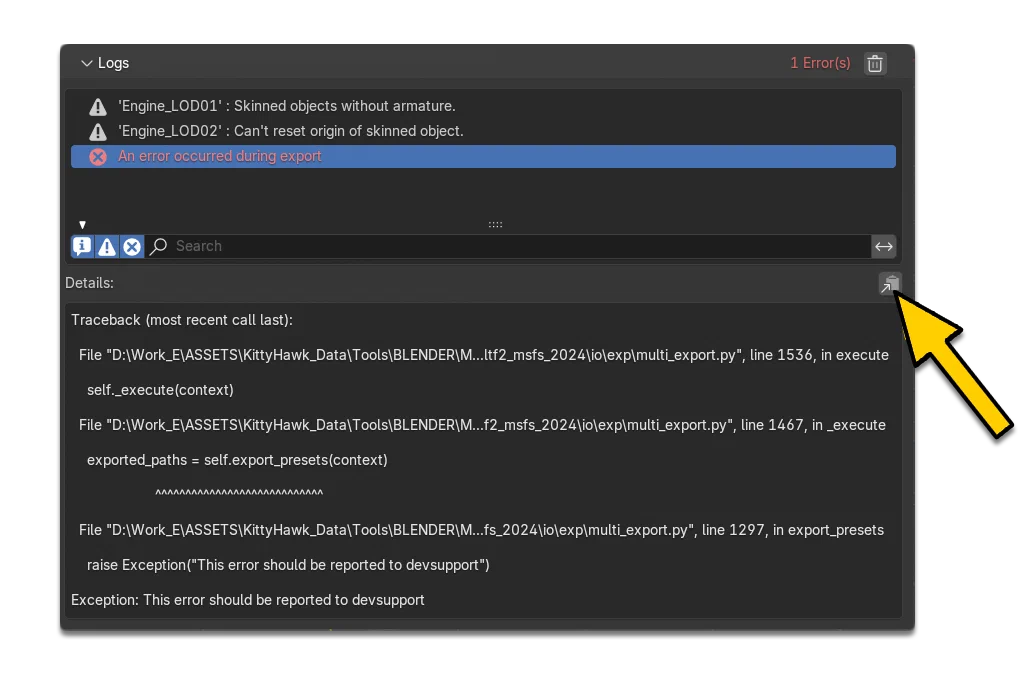Image resolution: width=1034 pixels, height=679 pixels.
Task: Select the Engine_LOD02 warning entry
Action: point(483,131)
